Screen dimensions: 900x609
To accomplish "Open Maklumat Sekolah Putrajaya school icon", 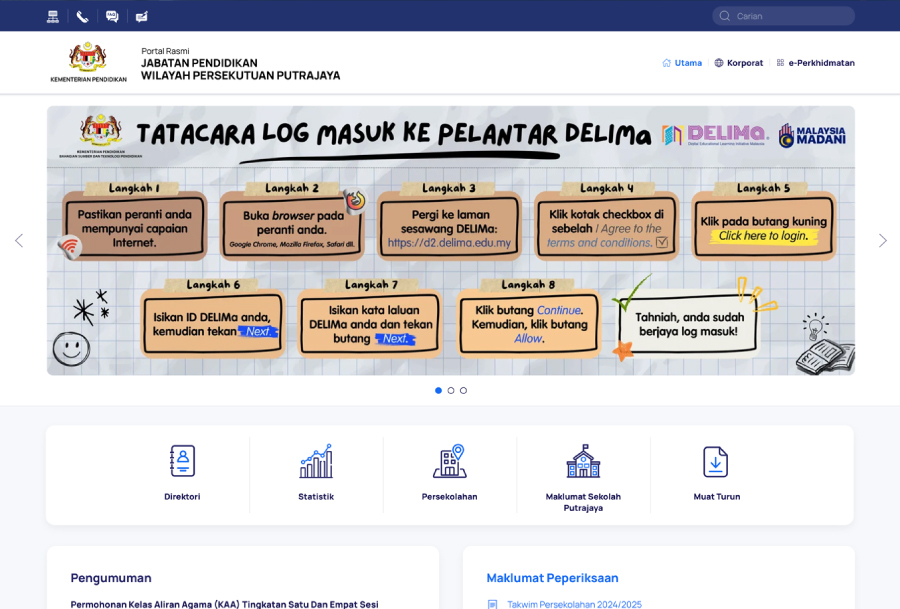I will click(583, 462).
